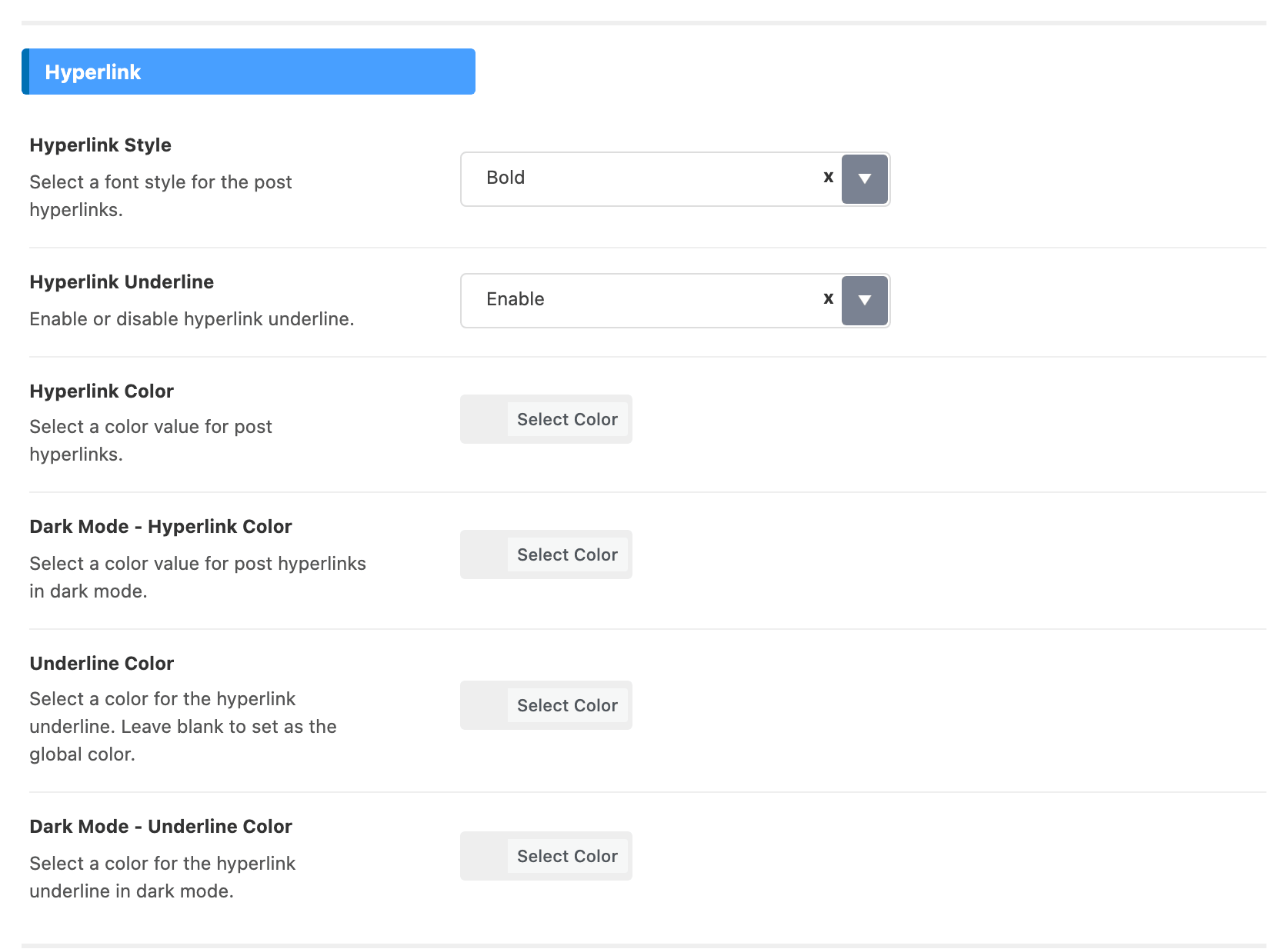Click the Bold value in the select field
1288x949 pixels.
(506, 178)
